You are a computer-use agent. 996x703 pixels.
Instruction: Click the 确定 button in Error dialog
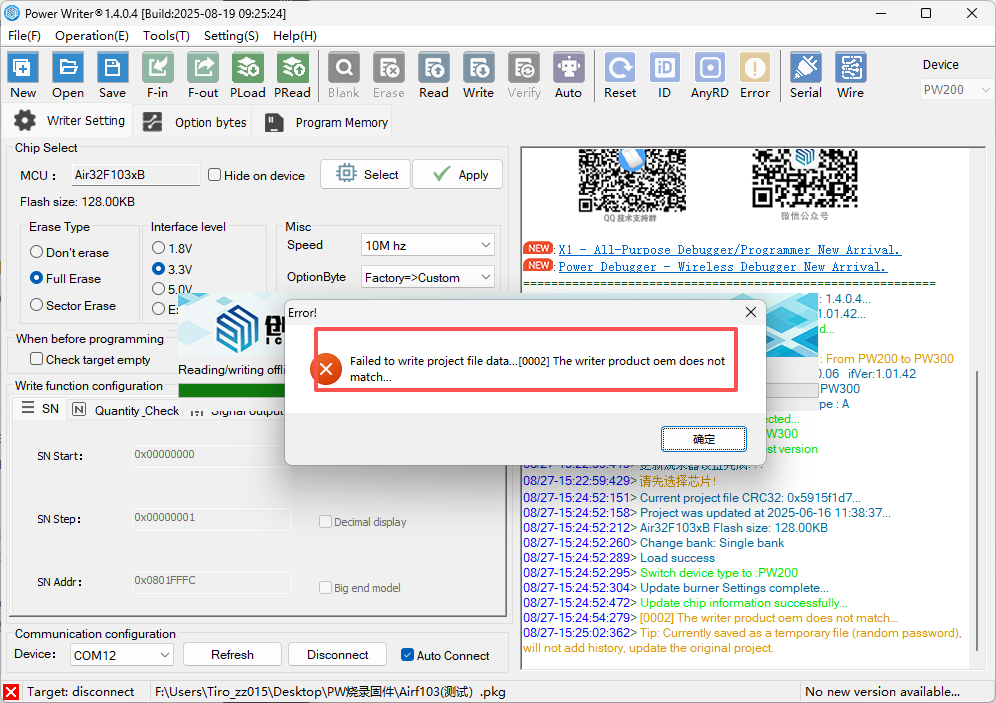pos(704,439)
